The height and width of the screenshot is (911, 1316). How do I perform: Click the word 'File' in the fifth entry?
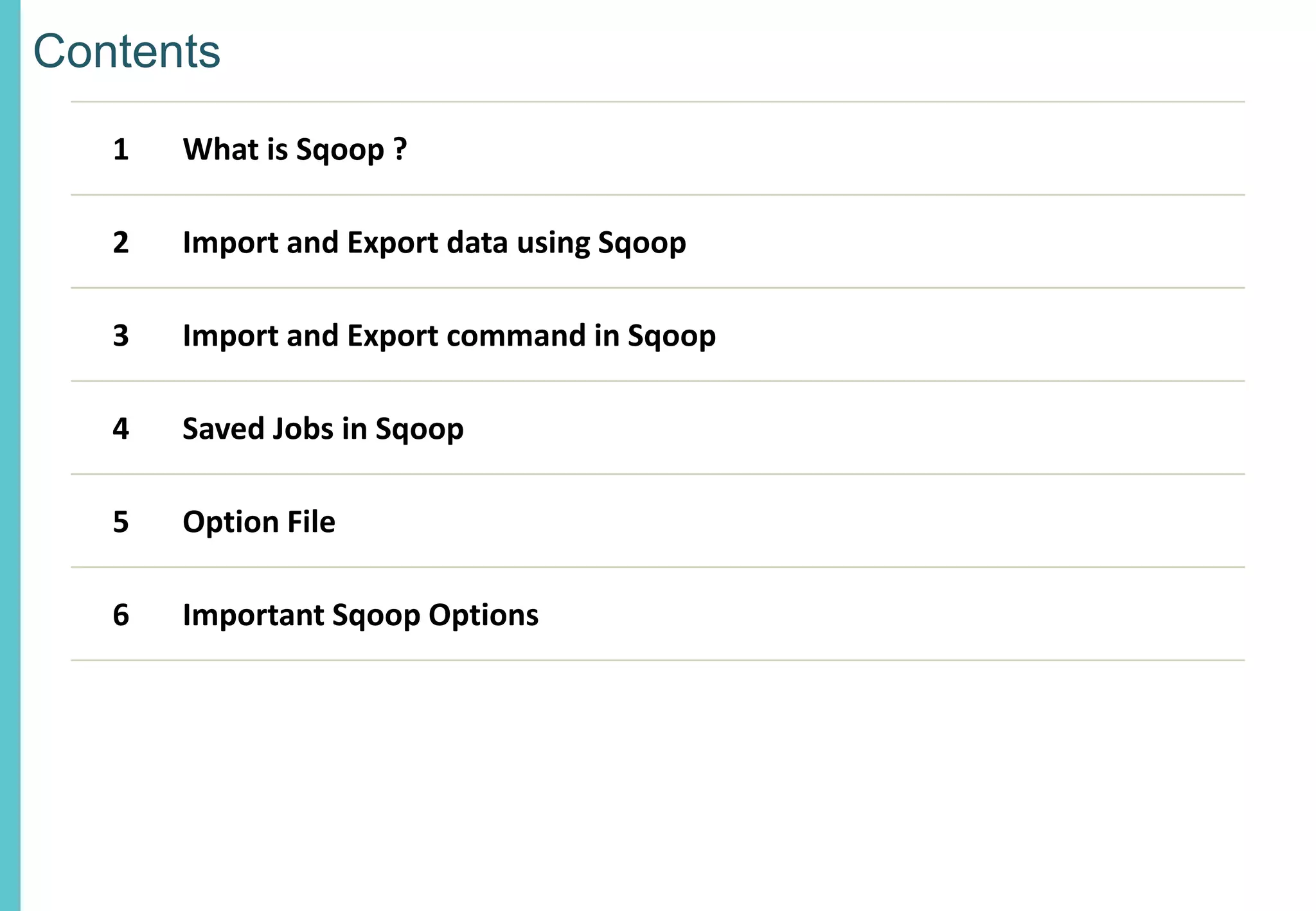point(311,522)
